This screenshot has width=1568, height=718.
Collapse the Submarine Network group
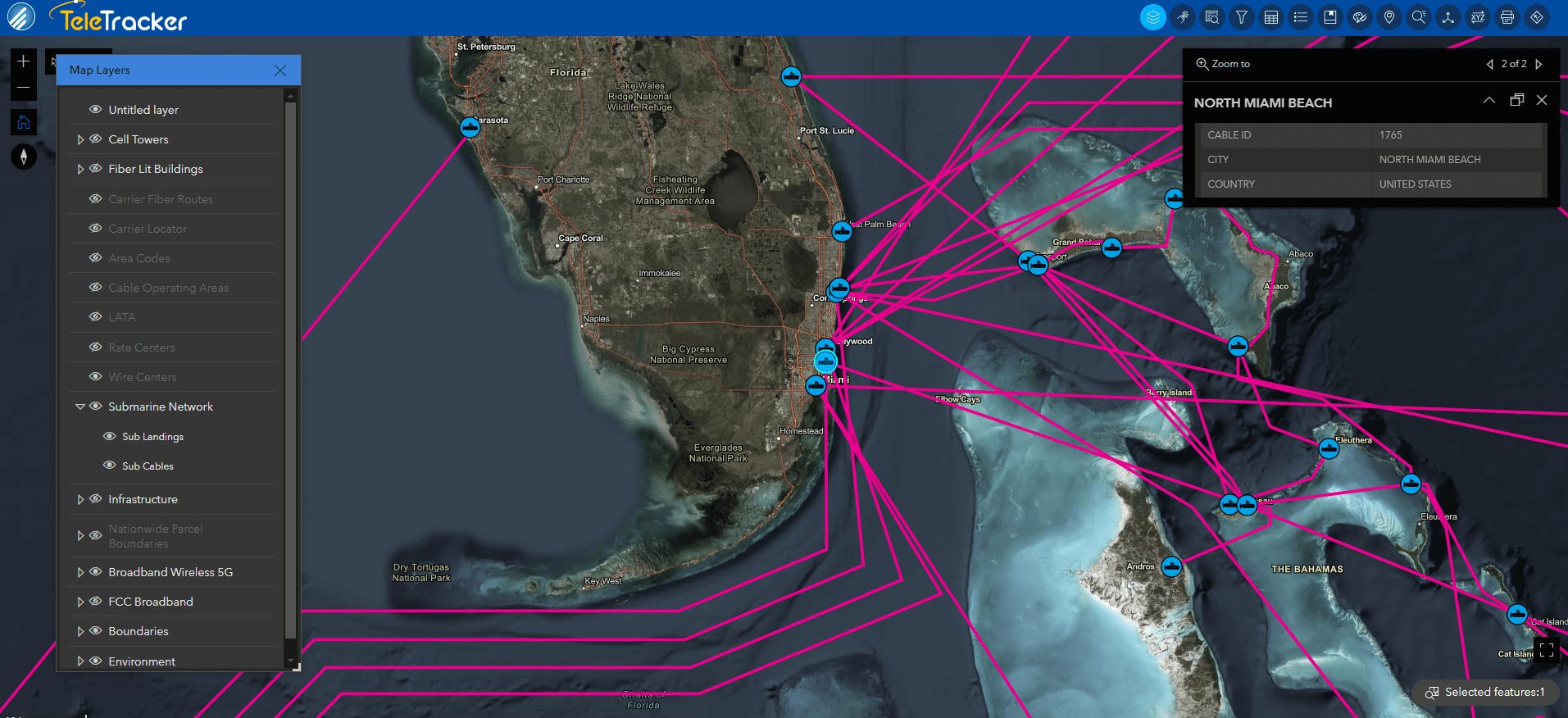coord(80,407)
